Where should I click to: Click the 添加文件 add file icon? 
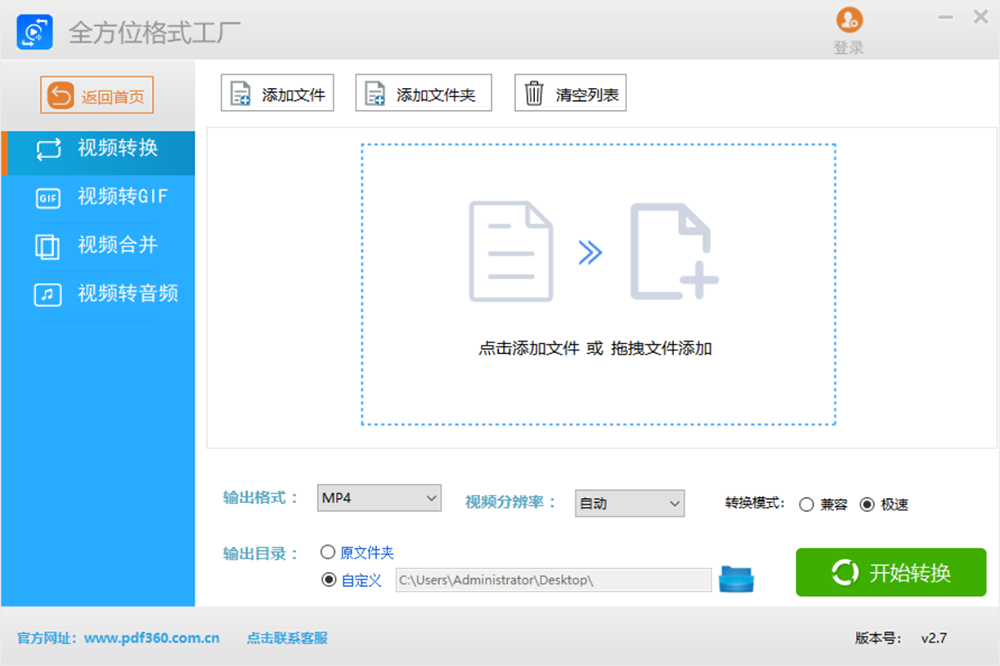tap(240, 92)
